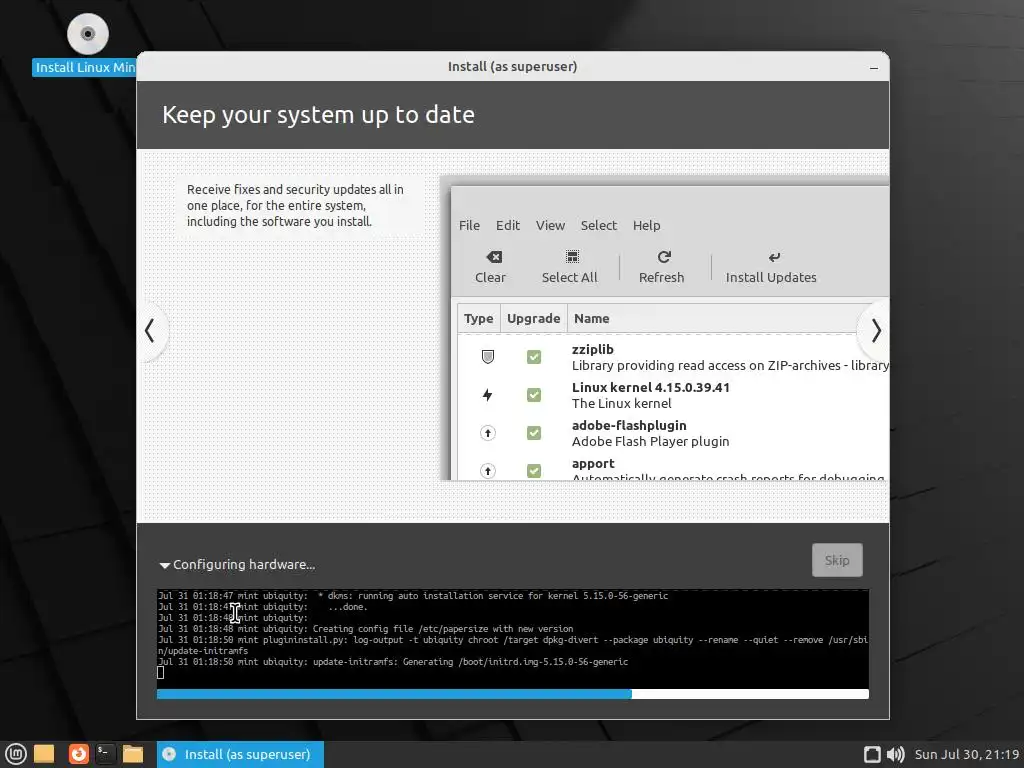Advance to the next slide with right arrow
This screenshot has height=768, width=1024.
(876, 330)
